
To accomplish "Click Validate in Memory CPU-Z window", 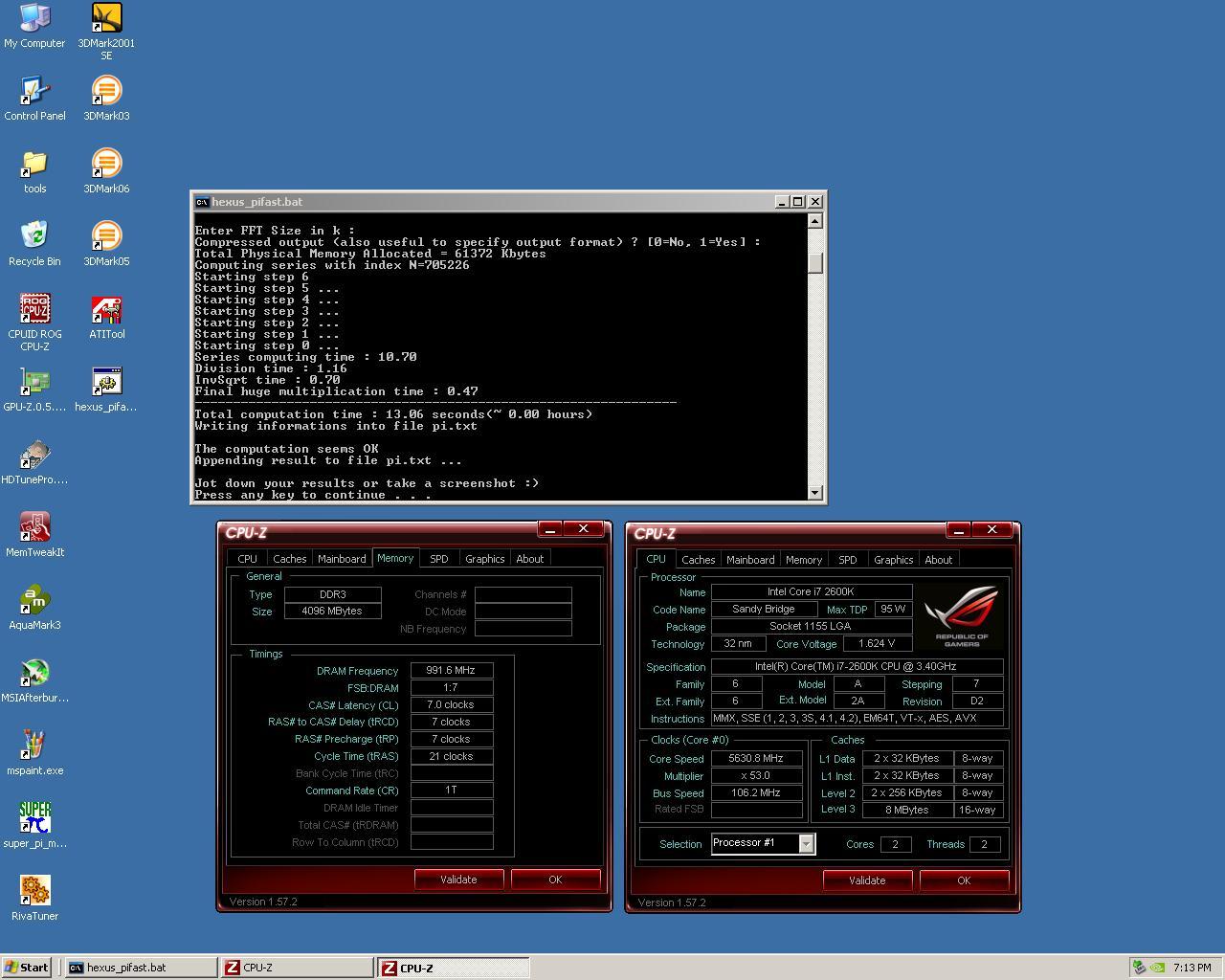I will [458, 880].
